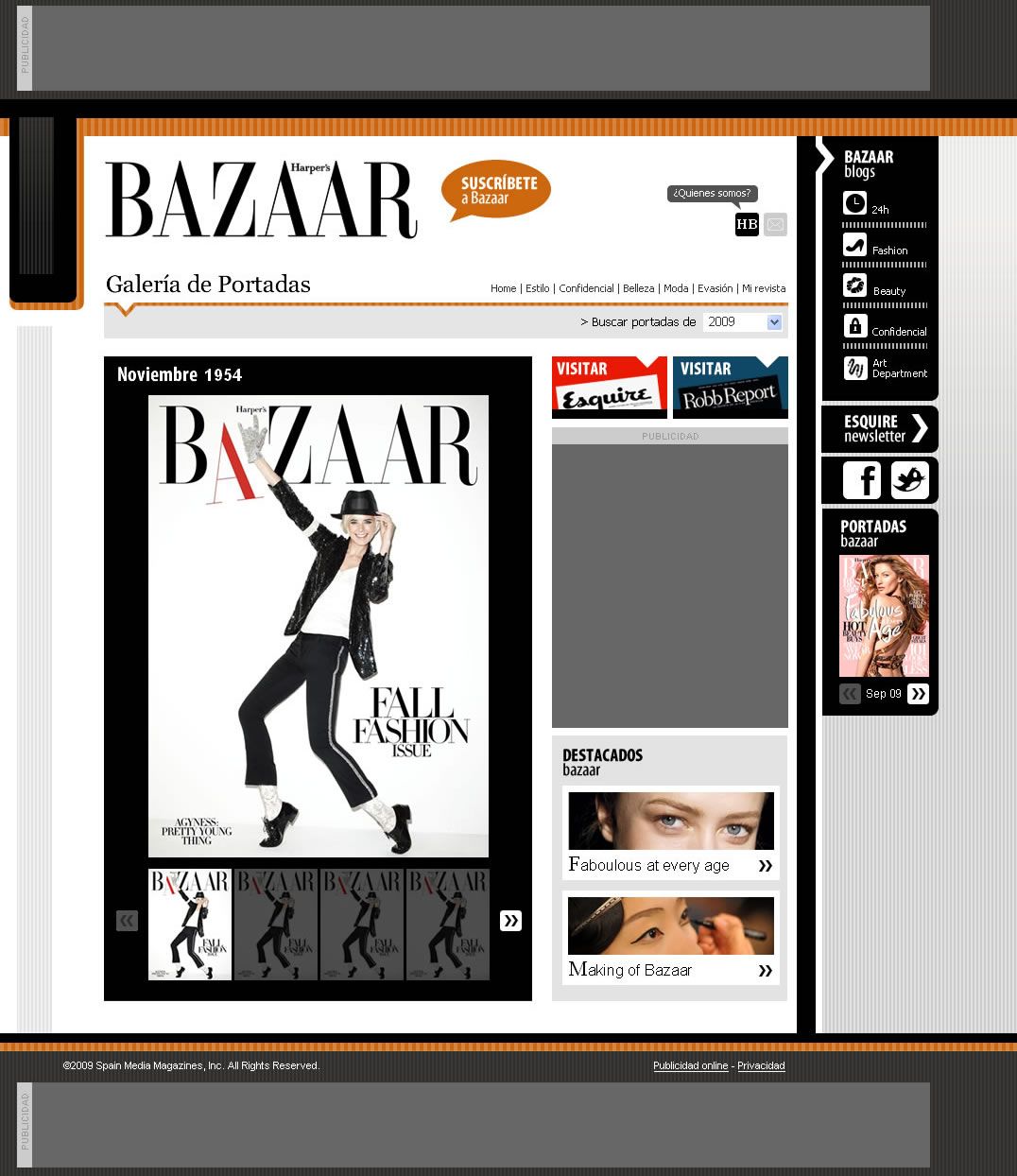Click the Twitter bird icon
Viewport: 1017px width, 1176px height.
pos(910,480)
